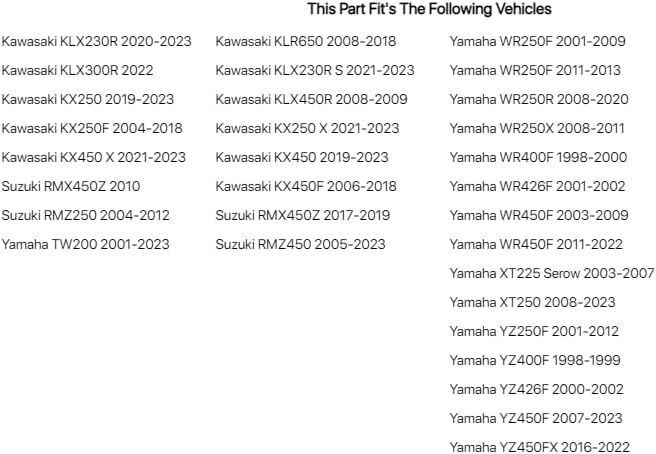The width and height of the screenshot is (656, 454).
Task: Select Yamaha YZ450FX 2016-2022 entry
Action: 540,447
